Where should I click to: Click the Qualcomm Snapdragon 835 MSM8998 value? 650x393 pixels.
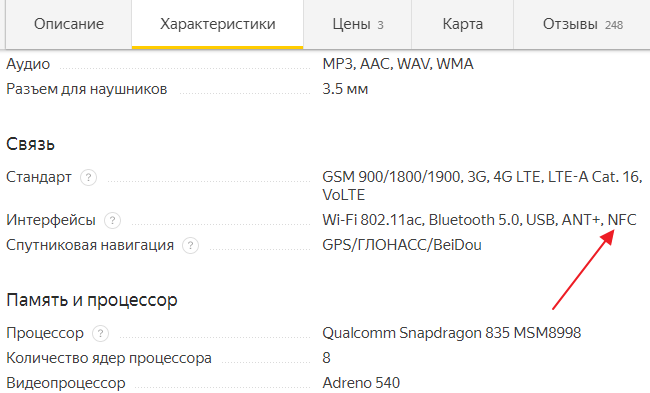point(451,333)
